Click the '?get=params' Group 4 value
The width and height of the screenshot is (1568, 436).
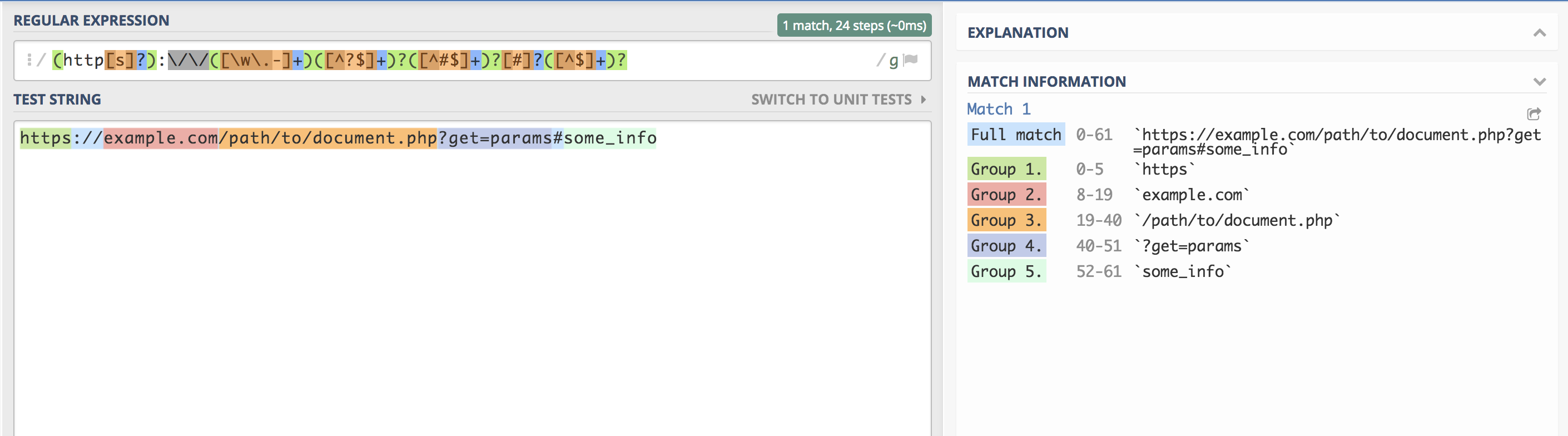(x=1192, y=245)
